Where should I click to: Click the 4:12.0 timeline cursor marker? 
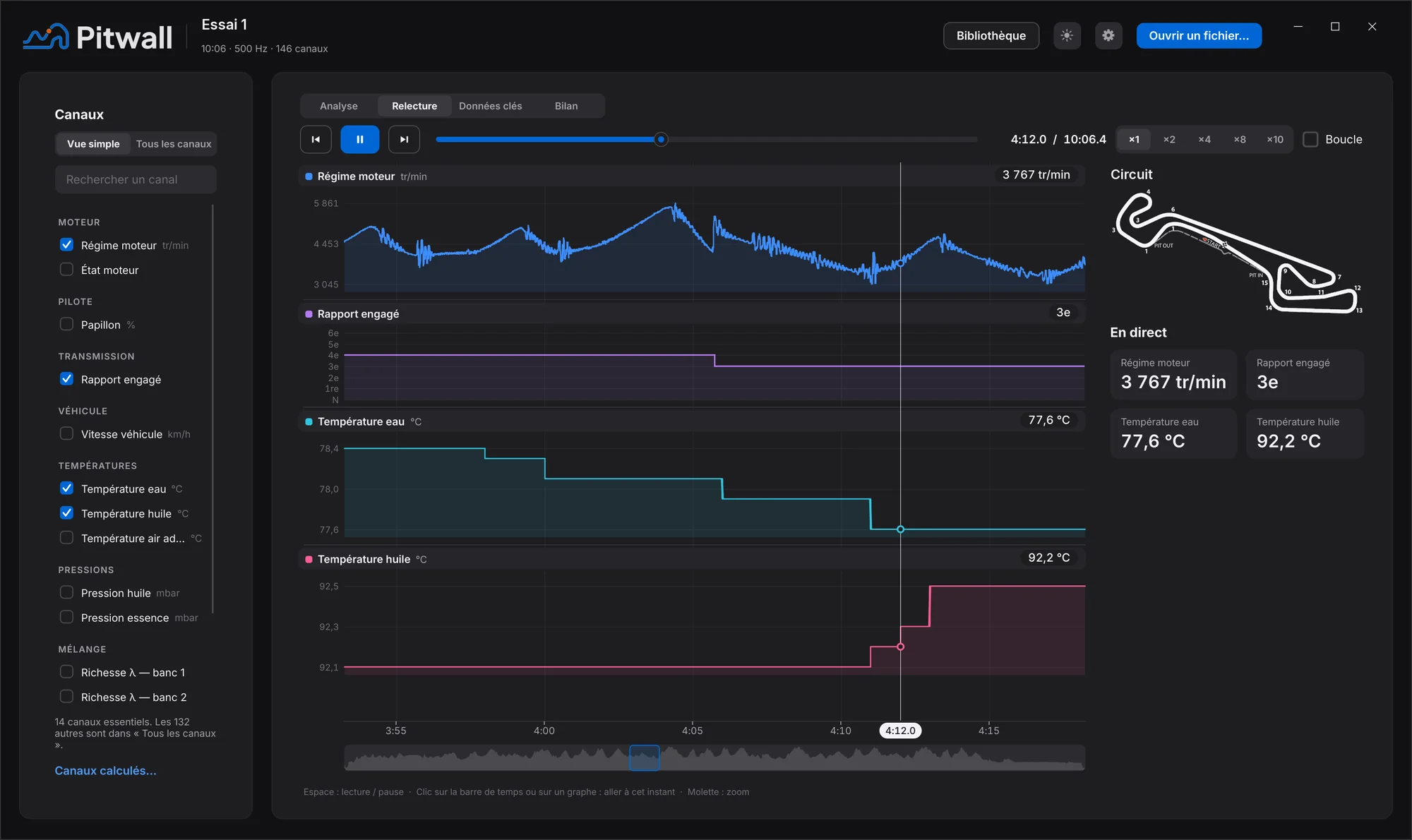(x=900, y=731)
